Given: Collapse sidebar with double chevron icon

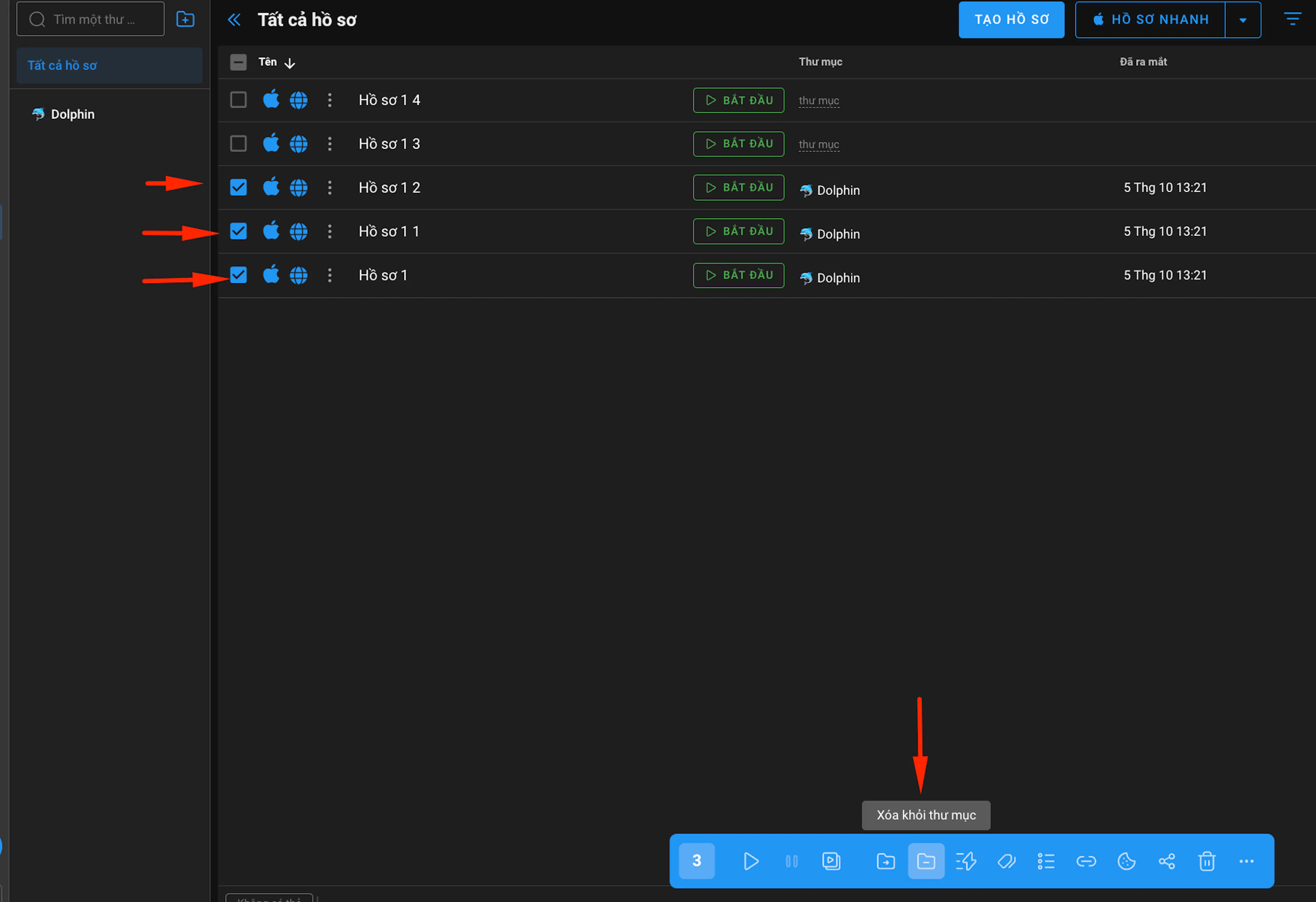Looking at the screenshot, I should point(234,20).
